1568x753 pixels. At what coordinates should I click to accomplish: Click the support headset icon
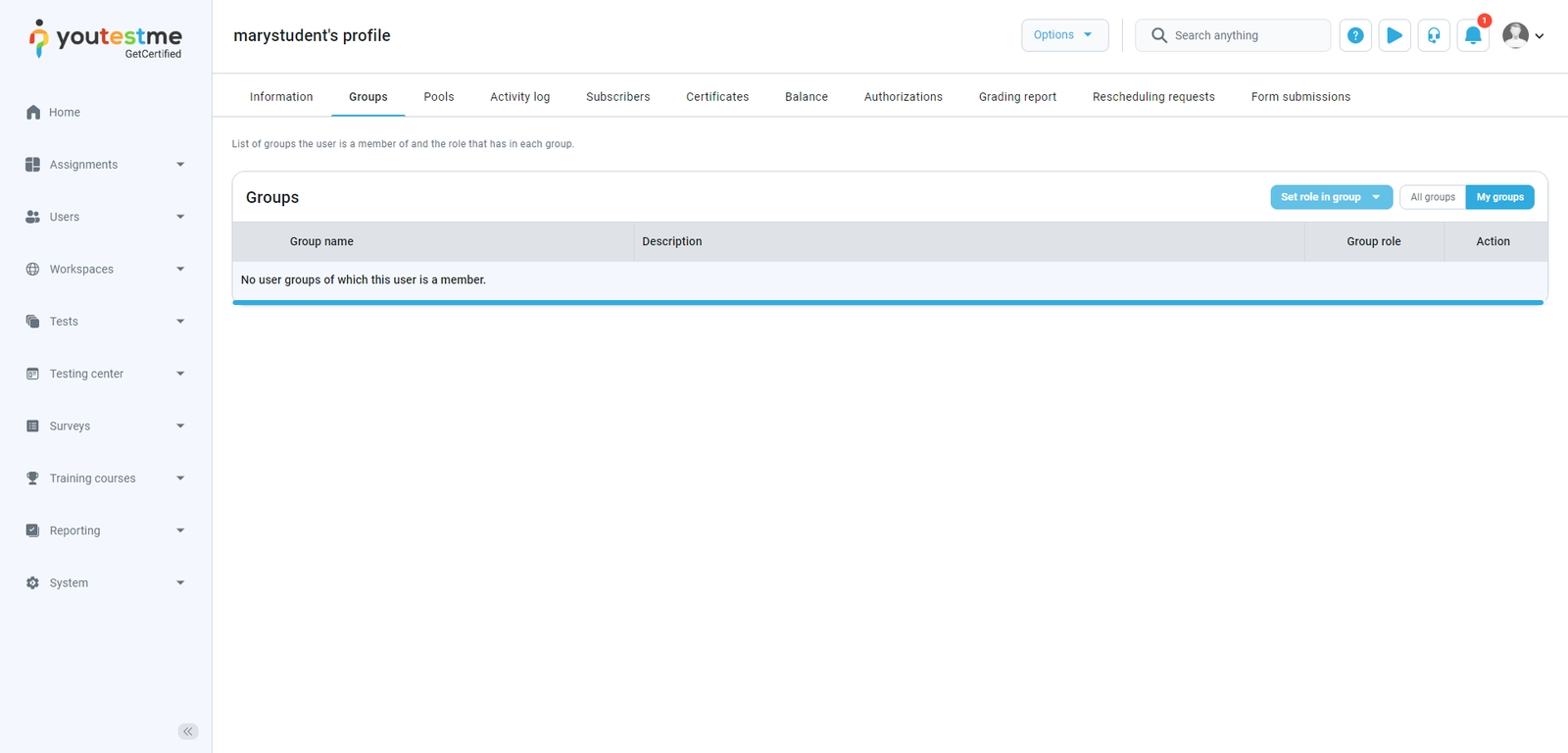[1434, 35]
